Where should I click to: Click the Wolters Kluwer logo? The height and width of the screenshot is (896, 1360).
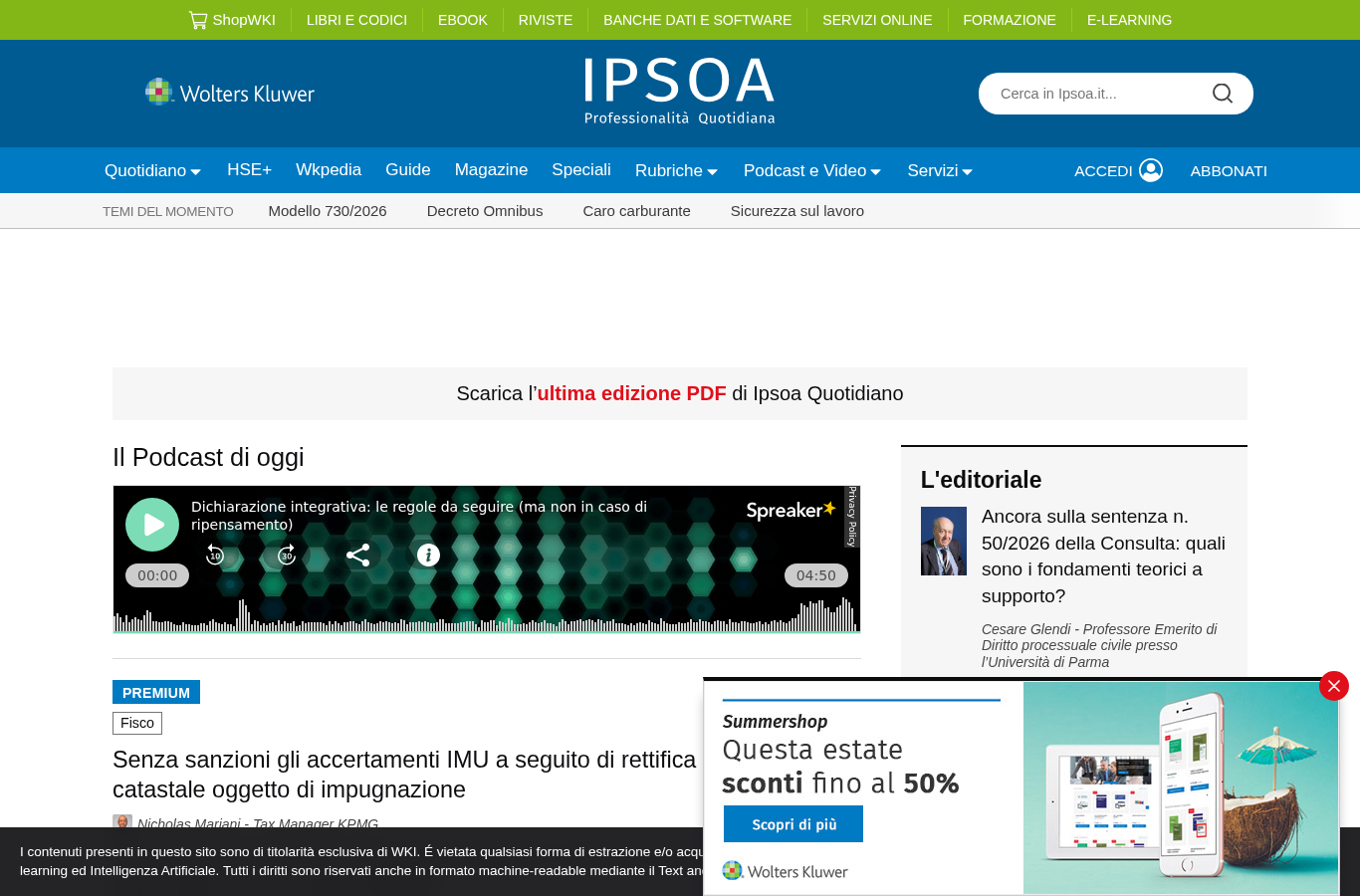point(230,93)
